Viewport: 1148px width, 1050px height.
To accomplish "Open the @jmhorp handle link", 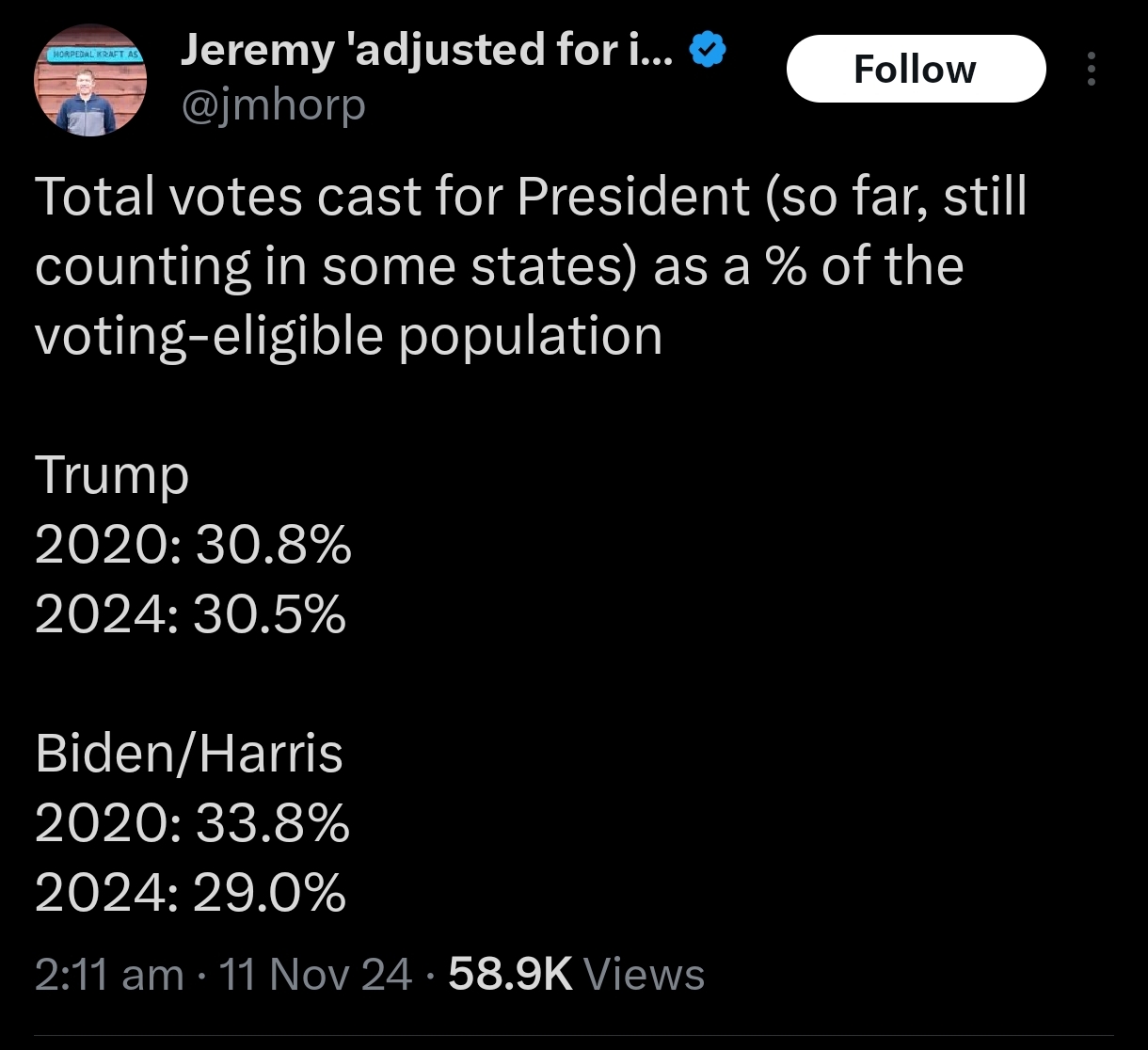I will [273, 105].
